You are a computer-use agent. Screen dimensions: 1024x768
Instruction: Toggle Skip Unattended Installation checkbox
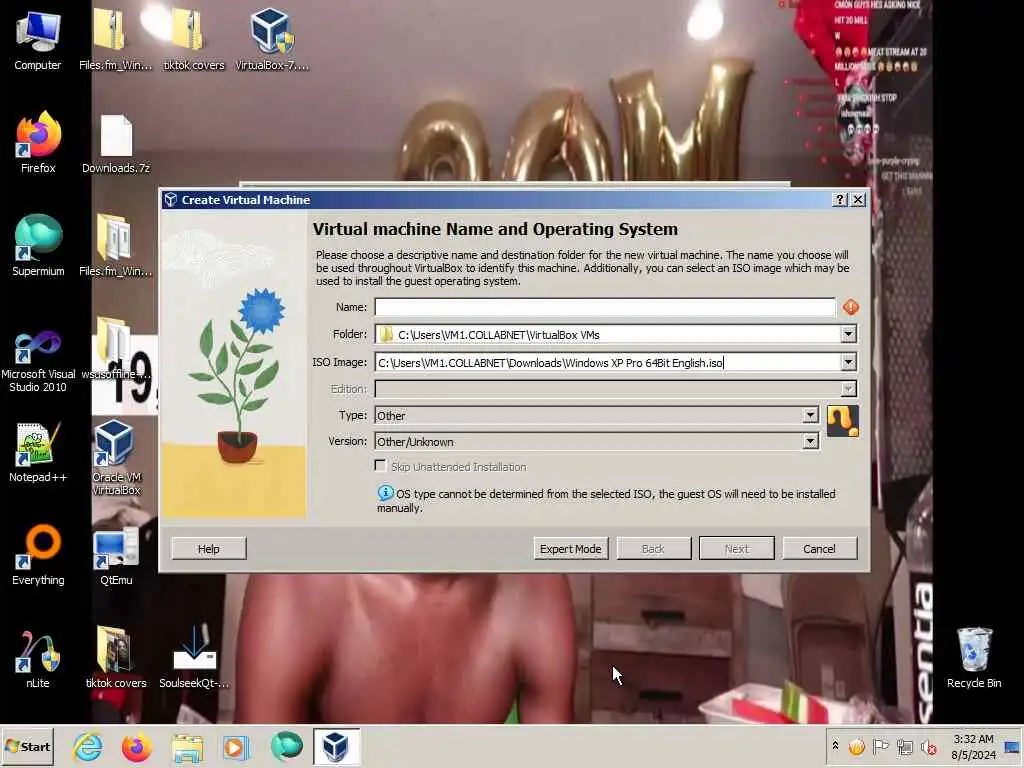pyautogui.click(x=380, y=466)
